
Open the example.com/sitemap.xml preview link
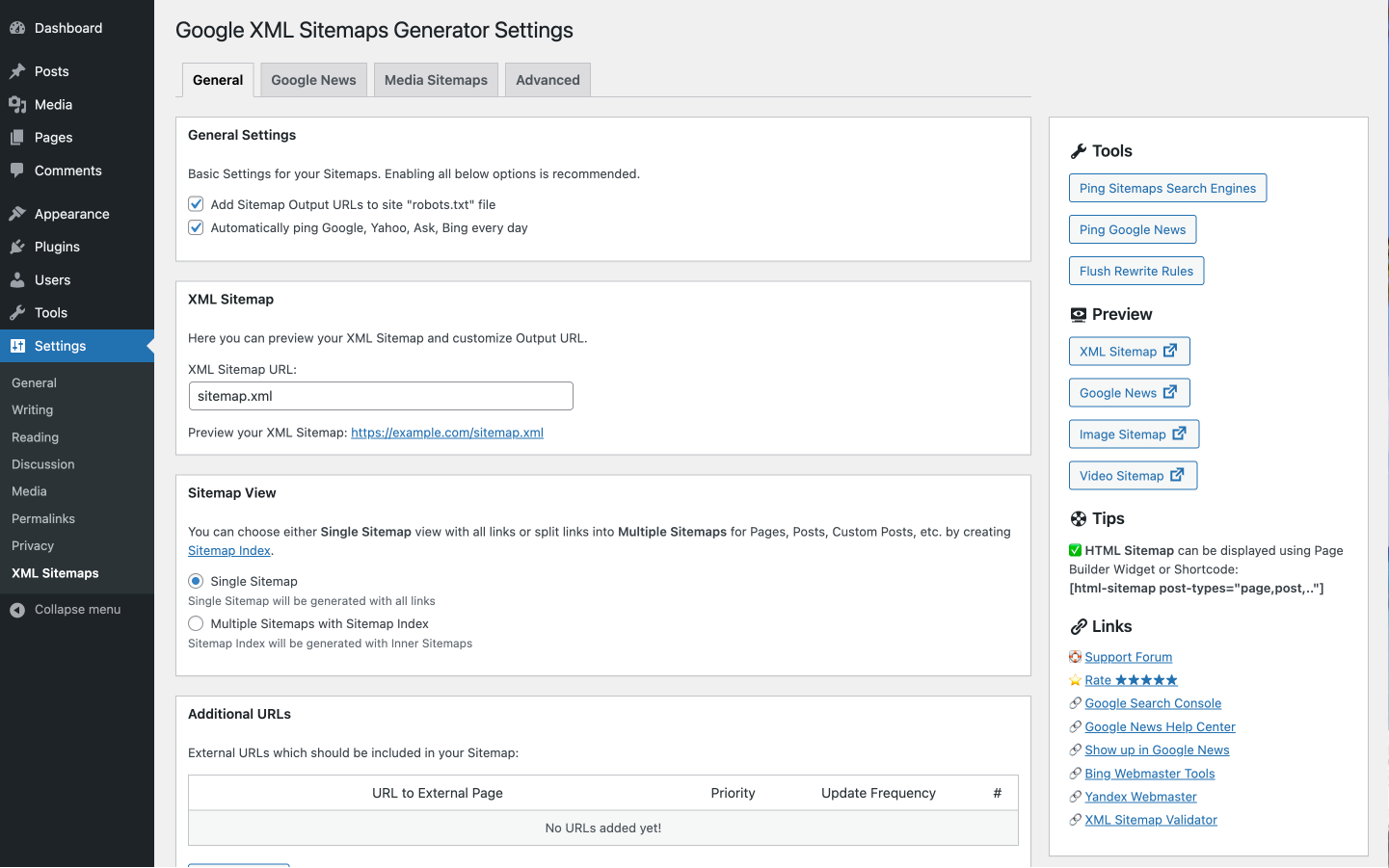(x=447, y=433)
